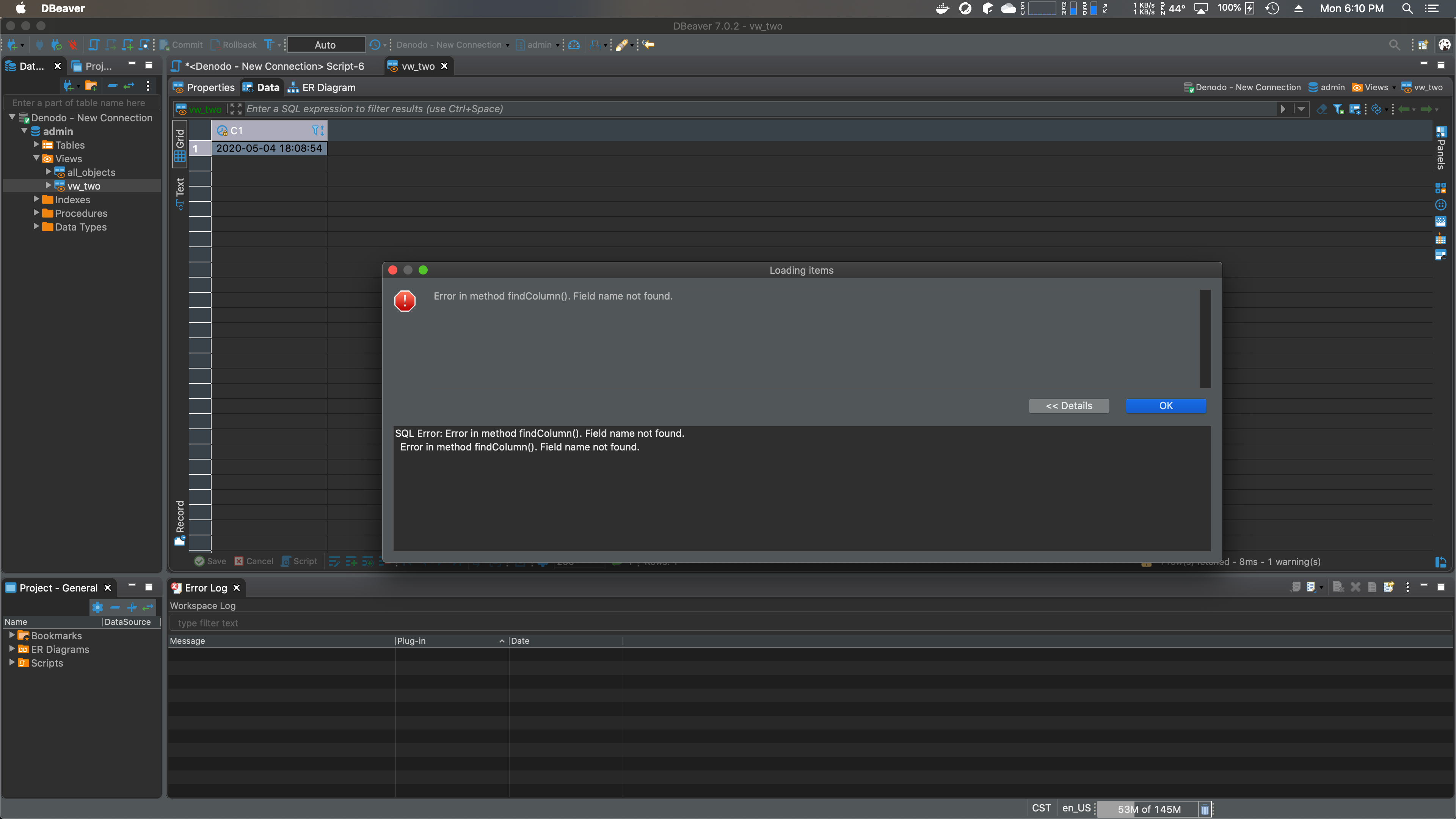Collapse the admin schema node
This screenshot has height=819, width=1456.
click(25, 130)
